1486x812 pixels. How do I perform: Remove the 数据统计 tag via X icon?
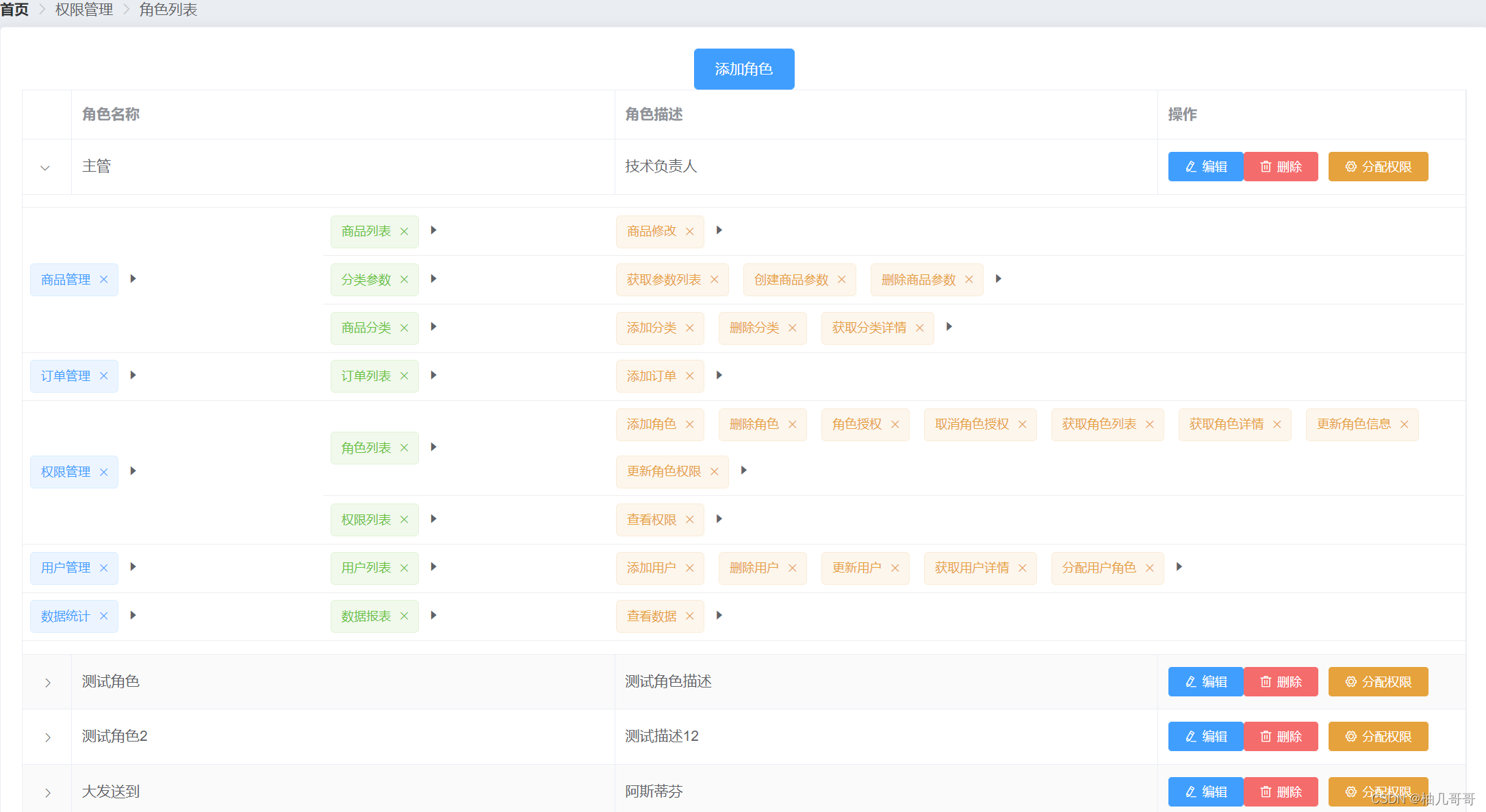click(104, 616)
